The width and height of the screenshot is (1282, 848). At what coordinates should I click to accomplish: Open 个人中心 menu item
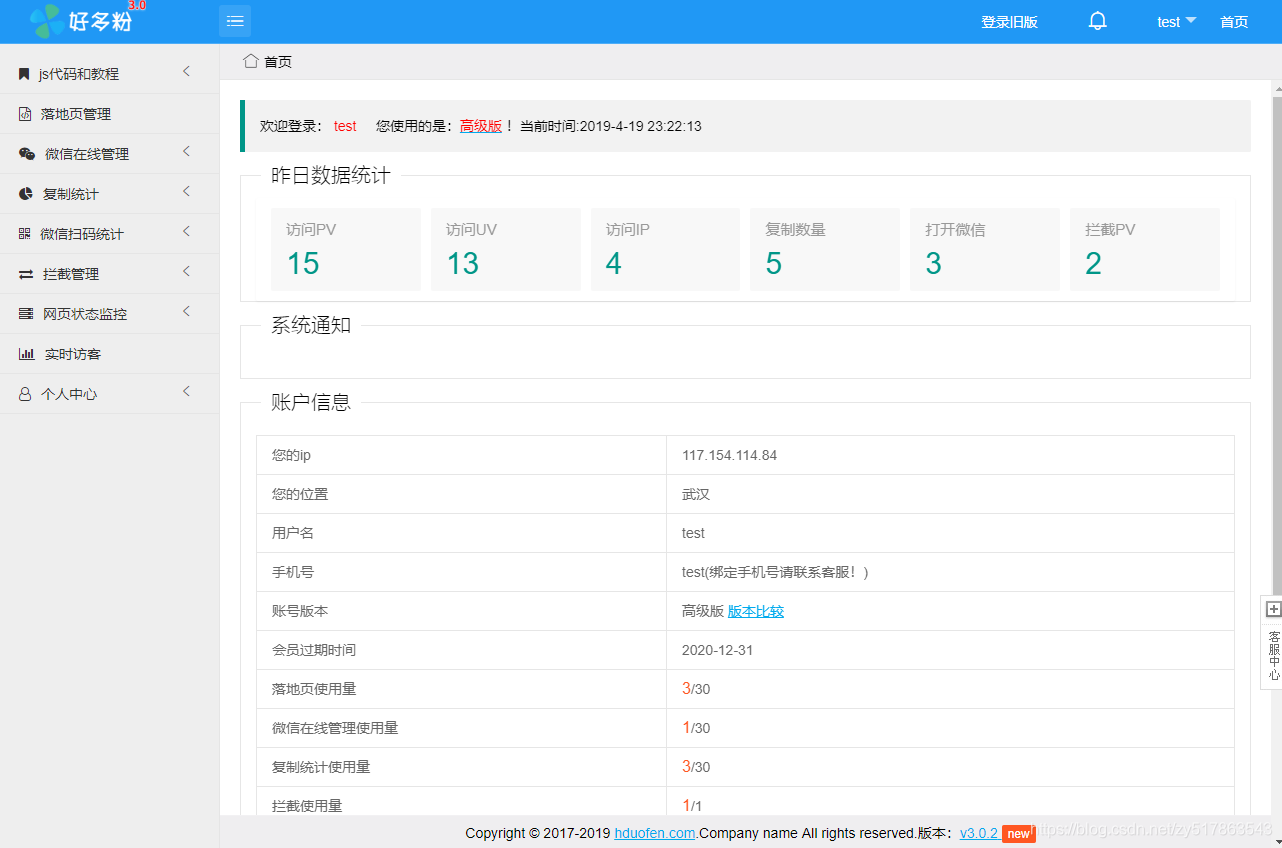coord(109,394)
